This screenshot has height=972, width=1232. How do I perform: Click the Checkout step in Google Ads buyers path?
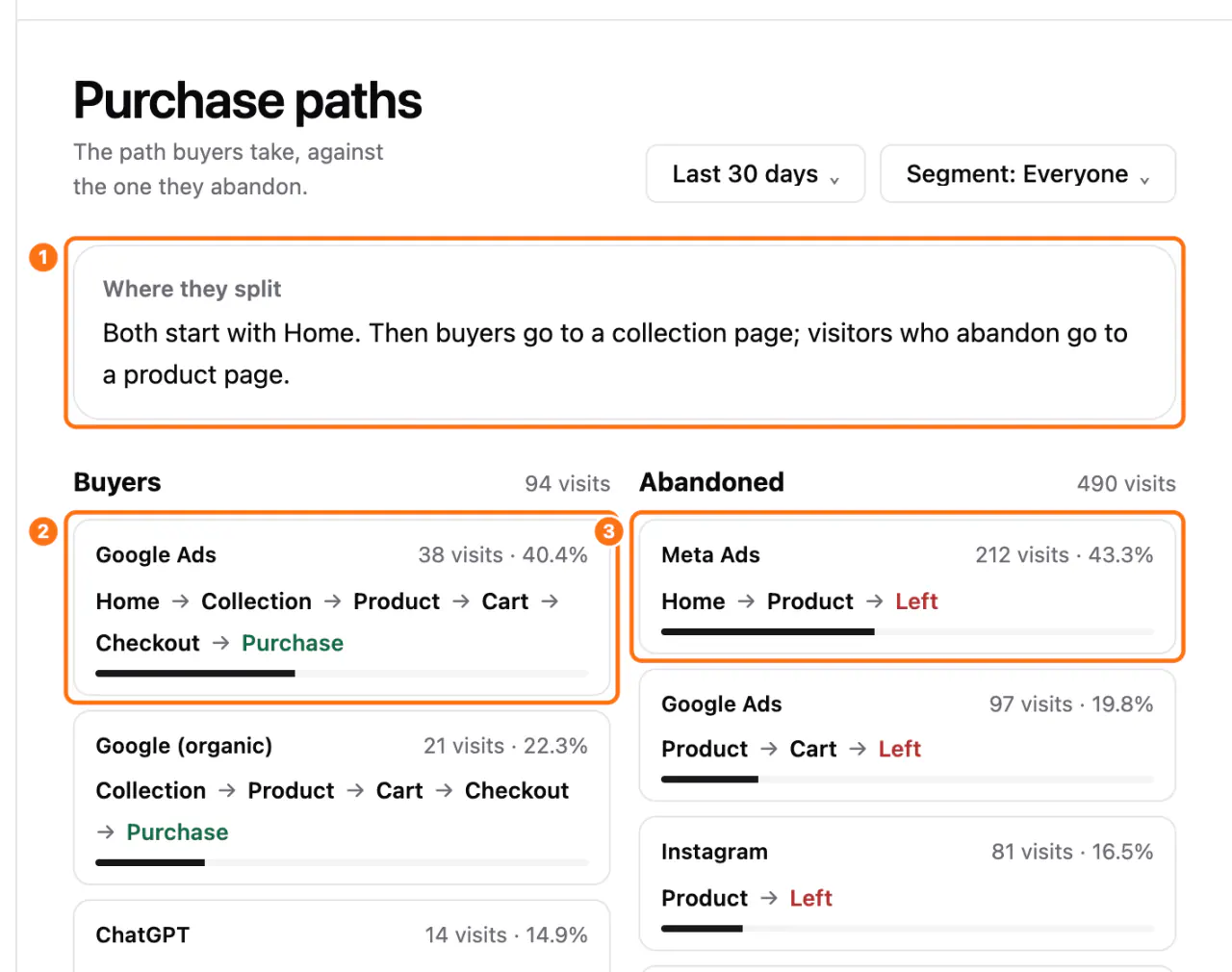click(148, 643)
